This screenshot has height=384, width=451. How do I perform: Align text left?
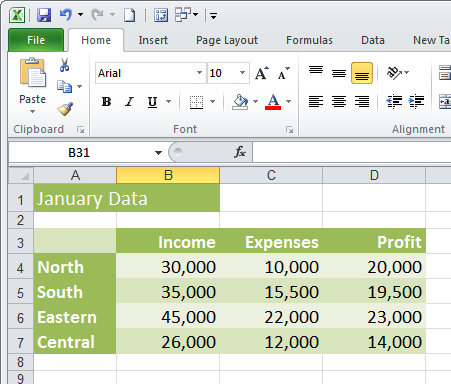(x=316, y=101)
